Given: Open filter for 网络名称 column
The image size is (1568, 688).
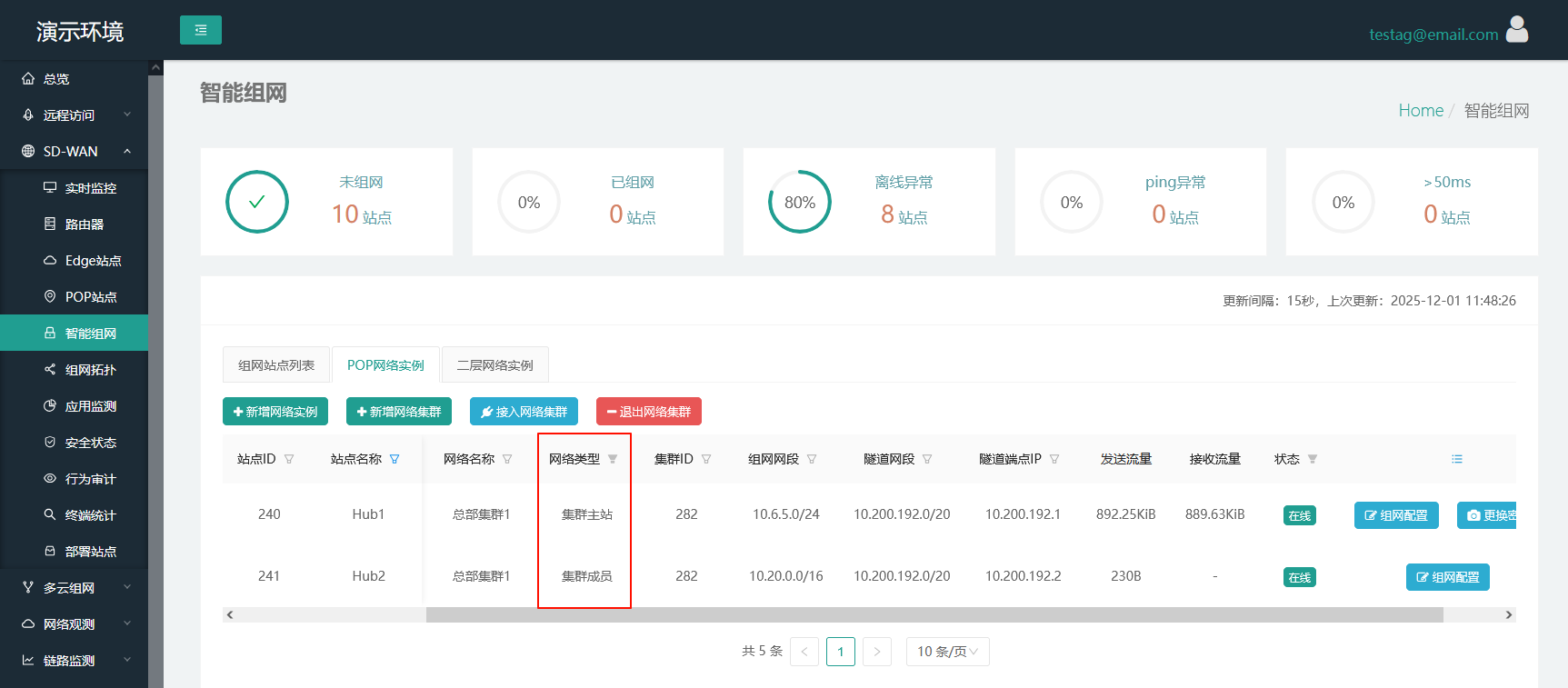Looking at the screenshot, I should (x=507, y=459).
